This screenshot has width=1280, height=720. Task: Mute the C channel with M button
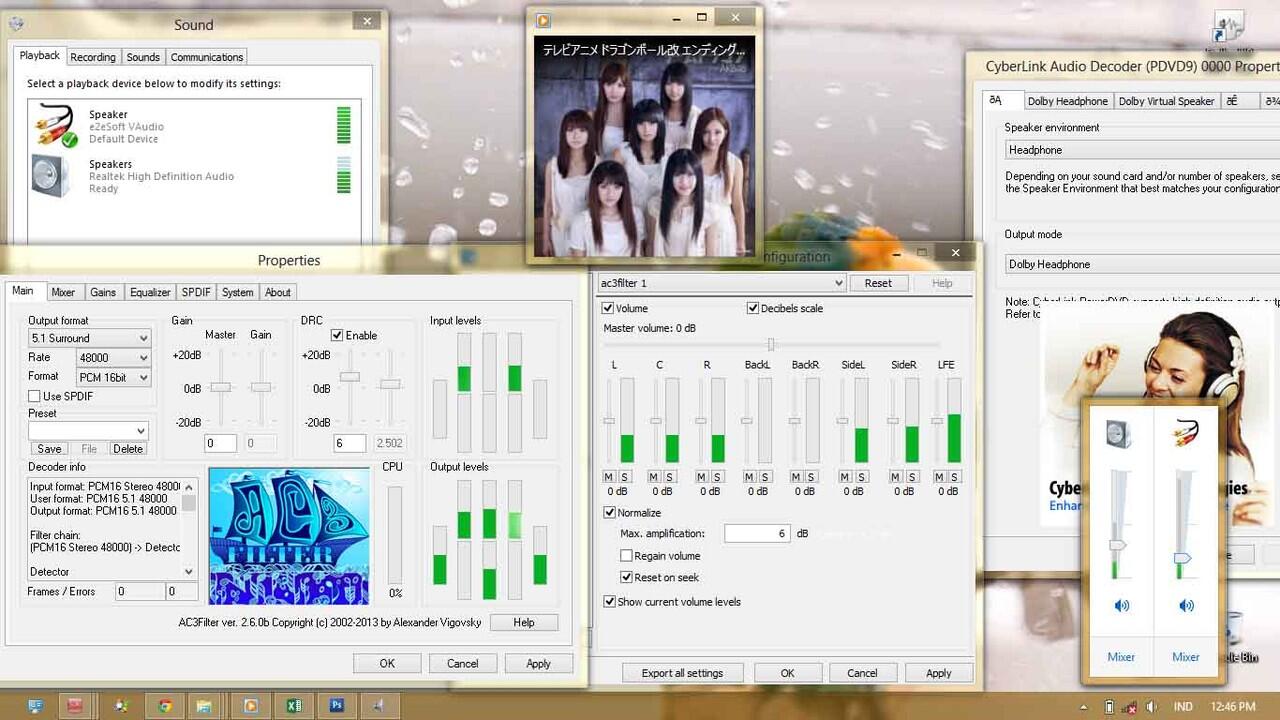coord(654,477)
